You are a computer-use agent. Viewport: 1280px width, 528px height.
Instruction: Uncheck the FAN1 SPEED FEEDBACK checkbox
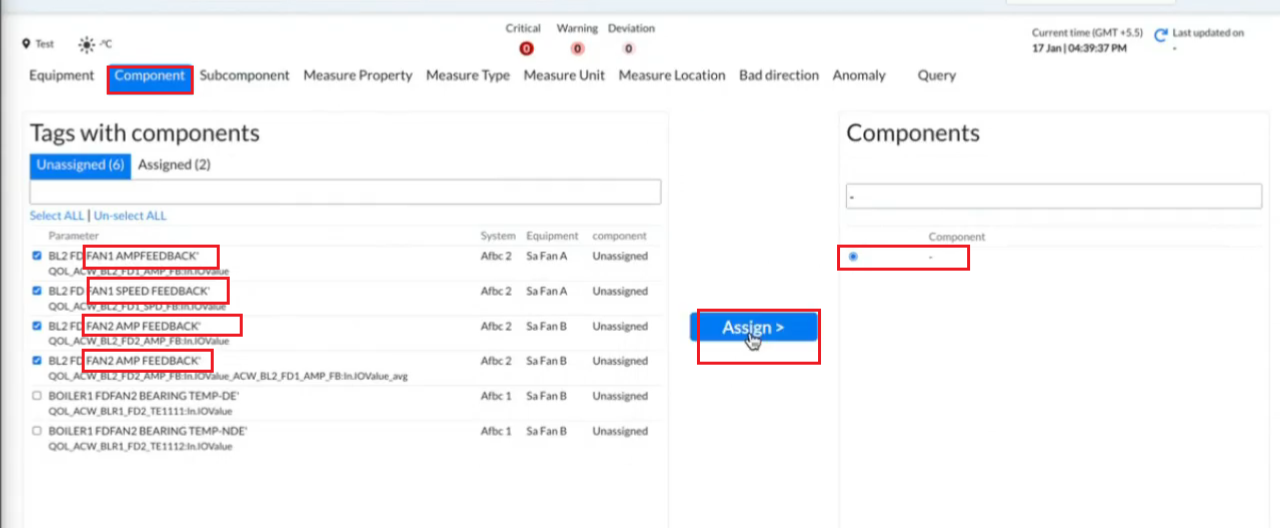[x=37, y=291]
